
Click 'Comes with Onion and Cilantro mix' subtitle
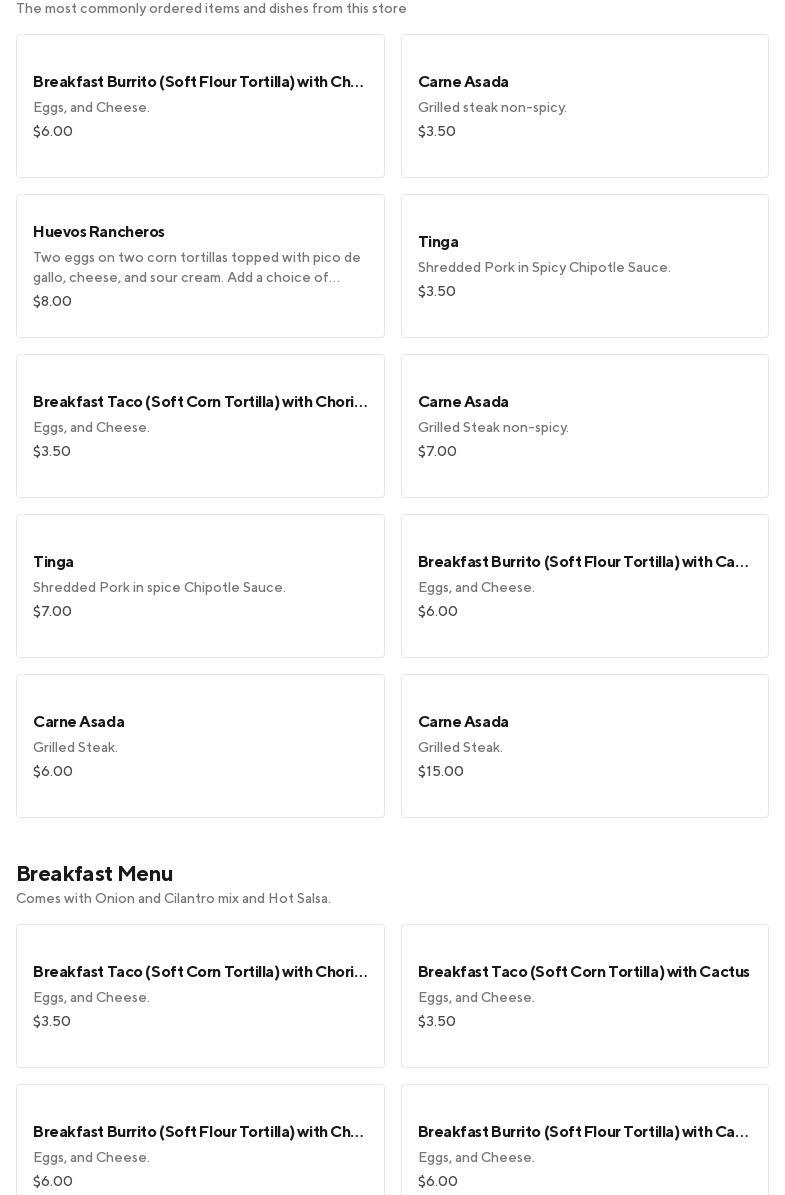[173, 899]
